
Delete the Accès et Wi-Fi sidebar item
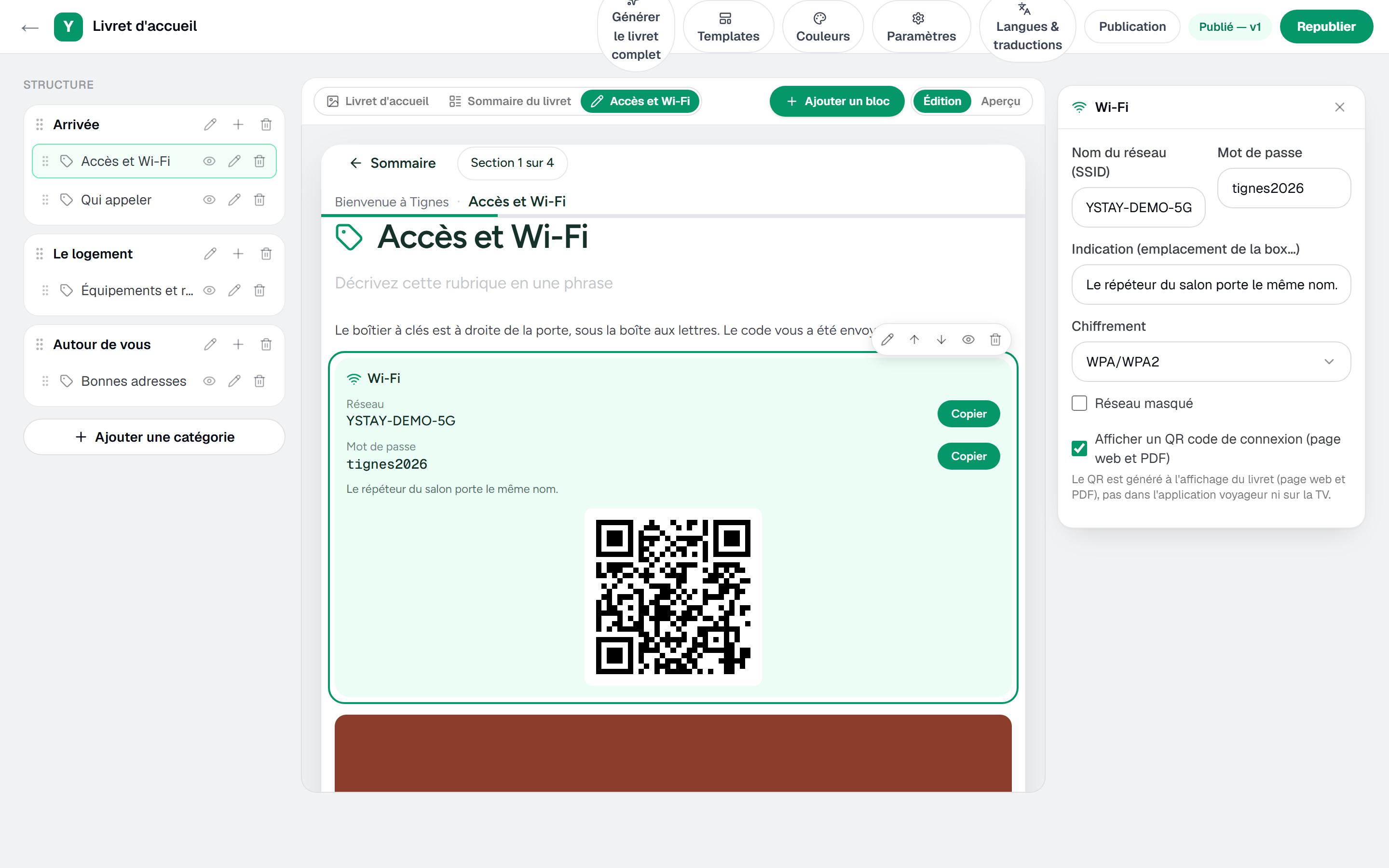click(259, 162)
